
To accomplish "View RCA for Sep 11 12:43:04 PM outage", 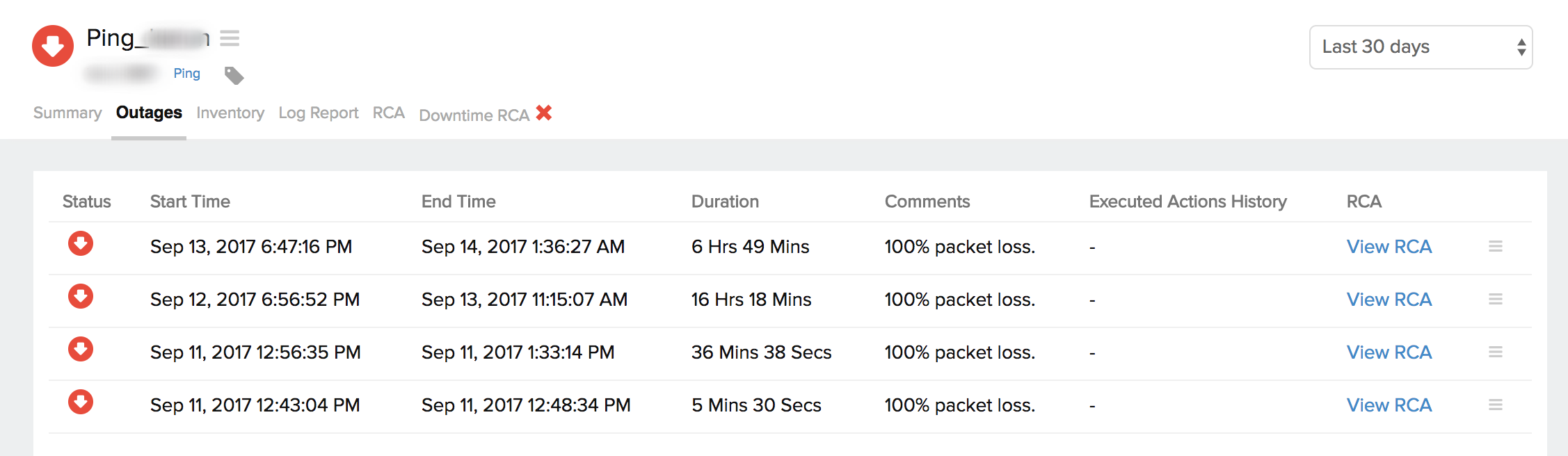I will click(1389, 405).
